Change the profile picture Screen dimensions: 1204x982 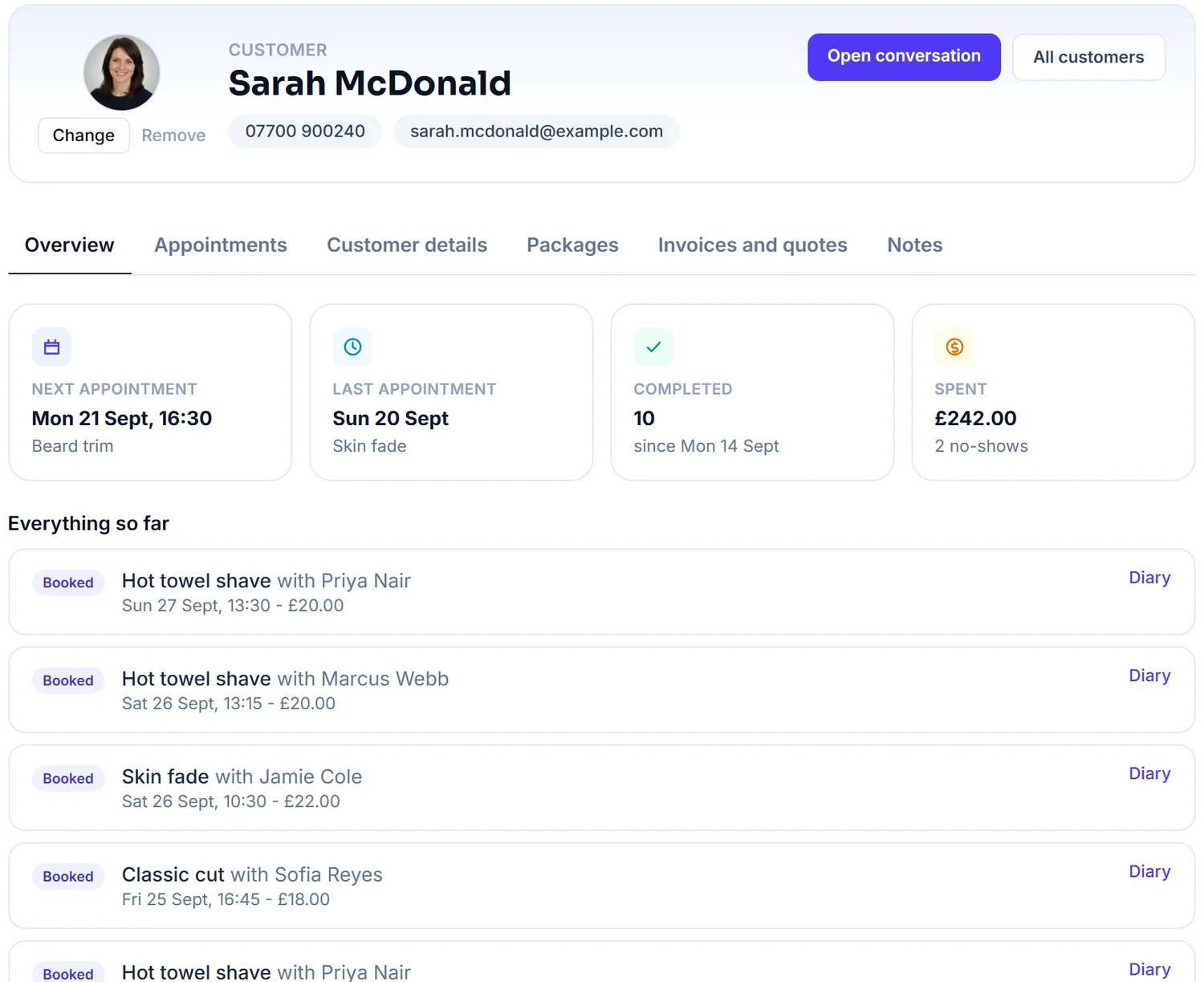pyautogui.click(x=83, y=136)
